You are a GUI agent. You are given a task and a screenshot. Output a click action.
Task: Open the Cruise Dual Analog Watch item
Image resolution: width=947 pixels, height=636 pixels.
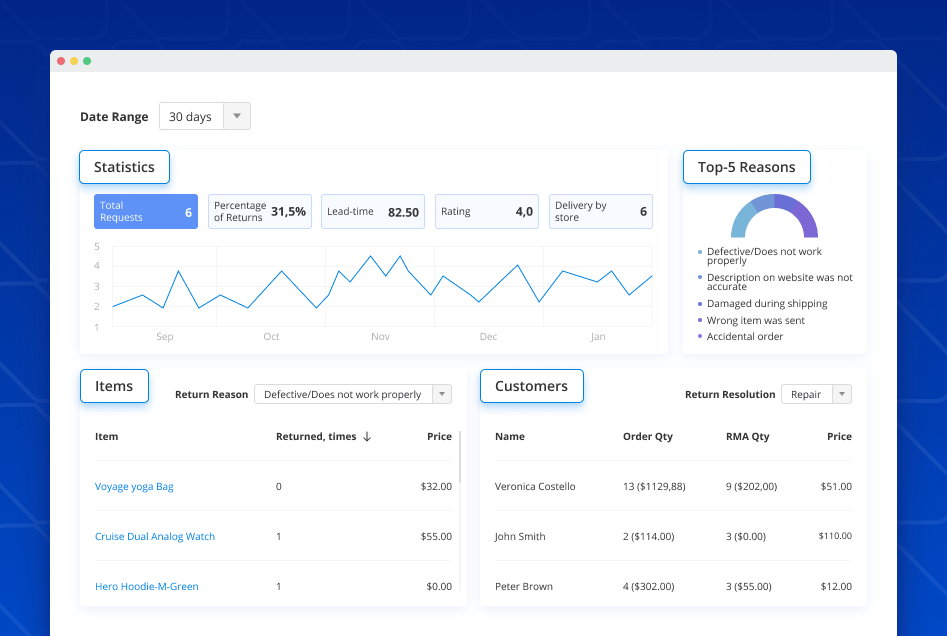click(x=155, y=536)
